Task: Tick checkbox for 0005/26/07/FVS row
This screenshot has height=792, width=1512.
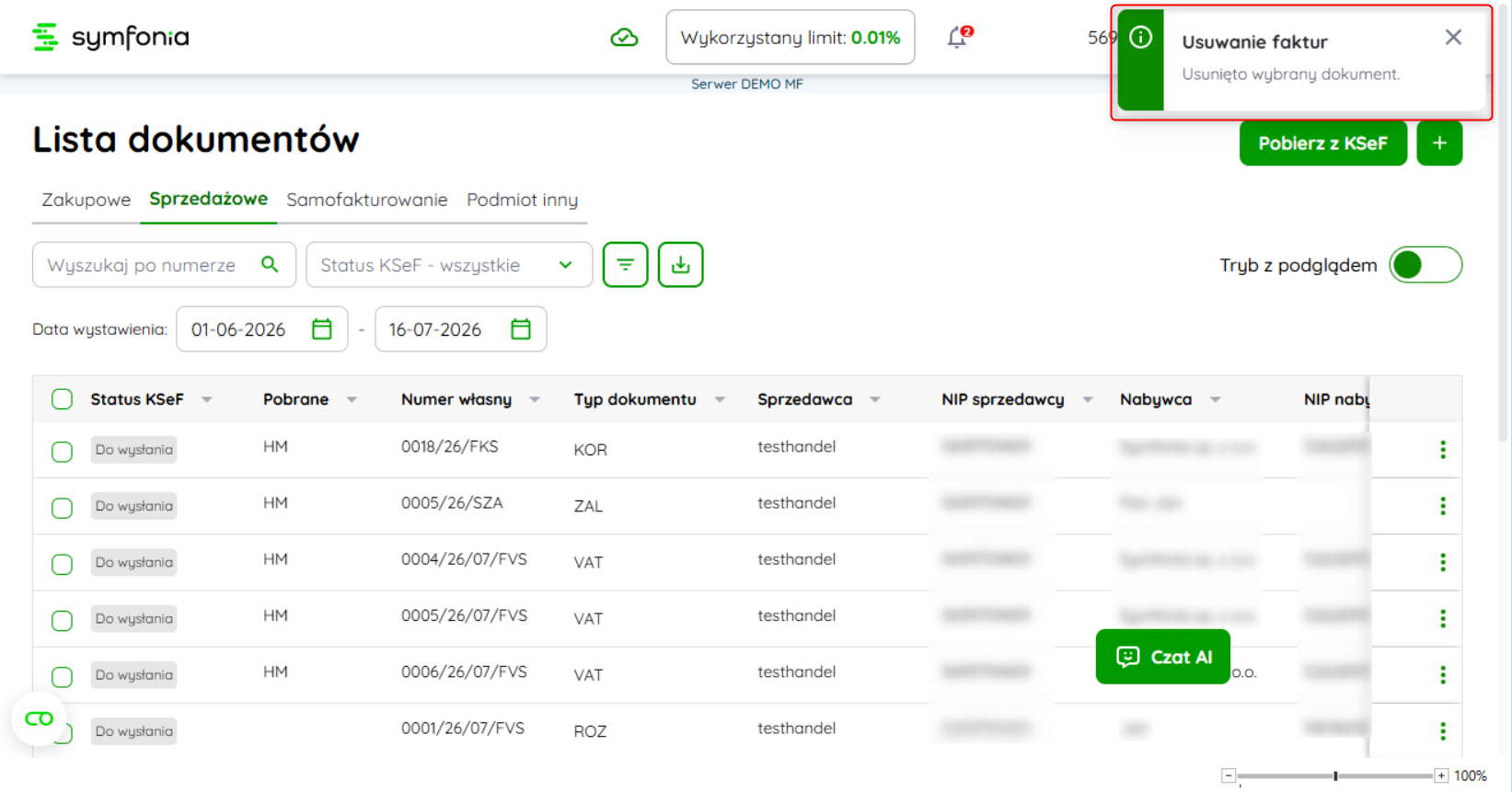Action: pos(62,621)
